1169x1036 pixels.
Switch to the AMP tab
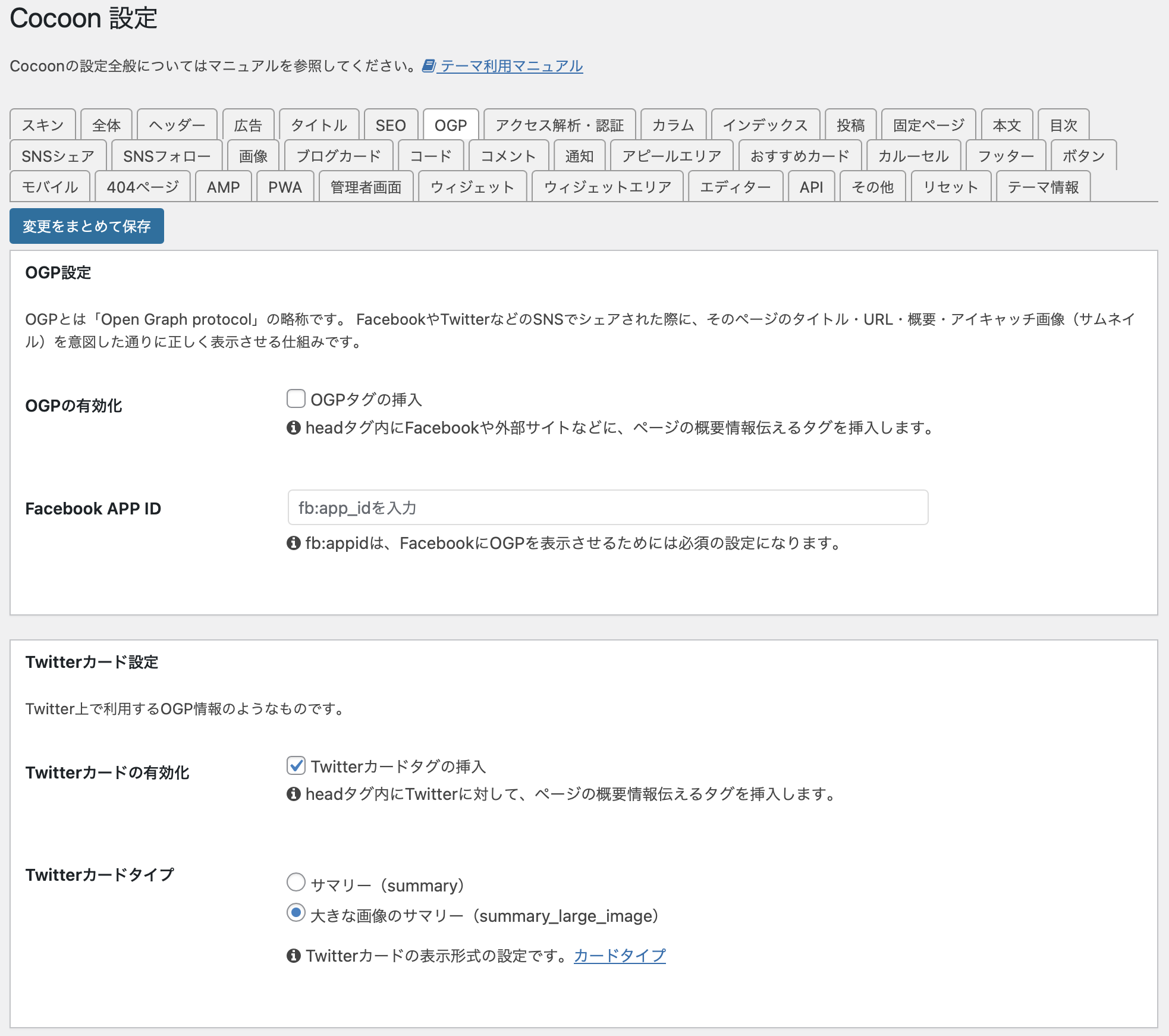point(224,187)
